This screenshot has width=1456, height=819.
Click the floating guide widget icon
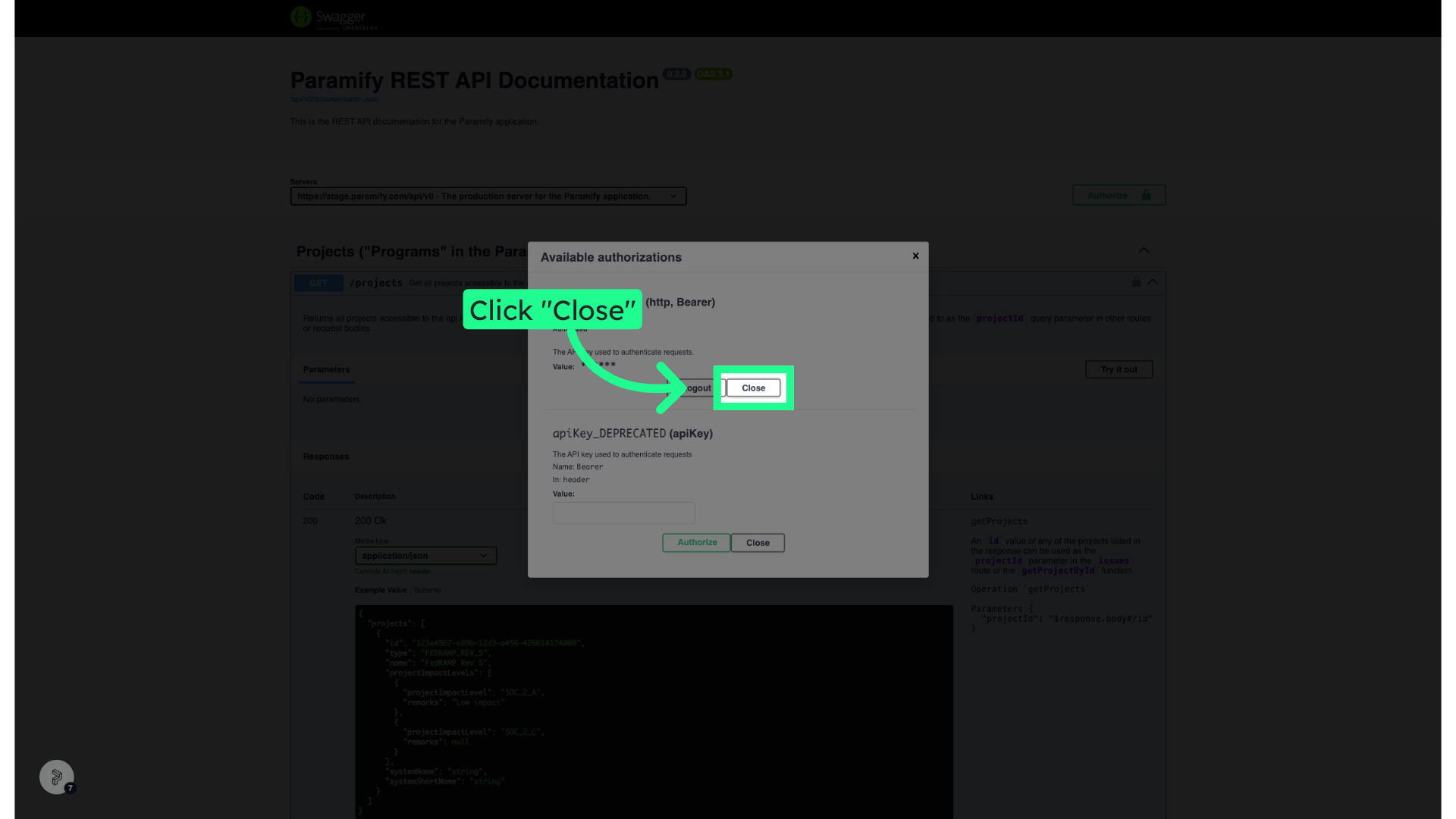[57, 777]
